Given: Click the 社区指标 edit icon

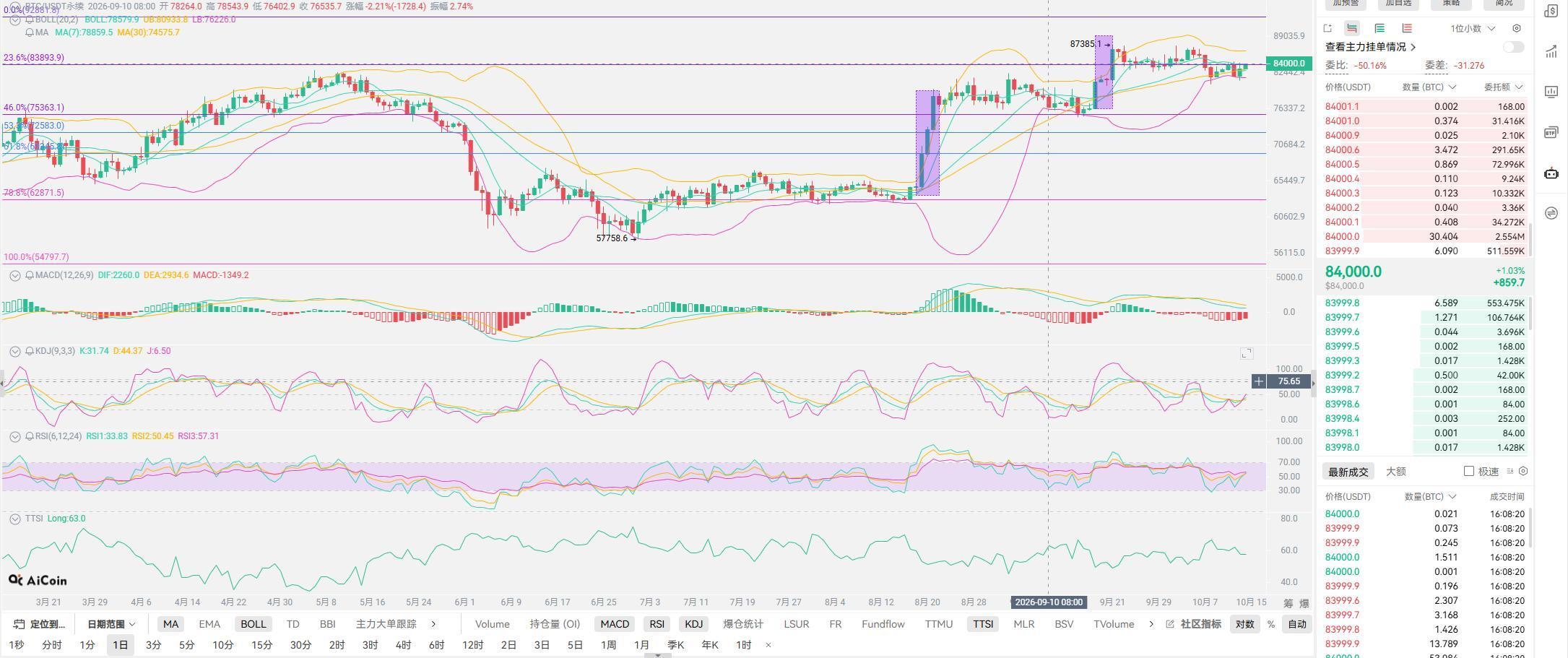Looking at the screenshot, I should click(x=1170, y=624).
